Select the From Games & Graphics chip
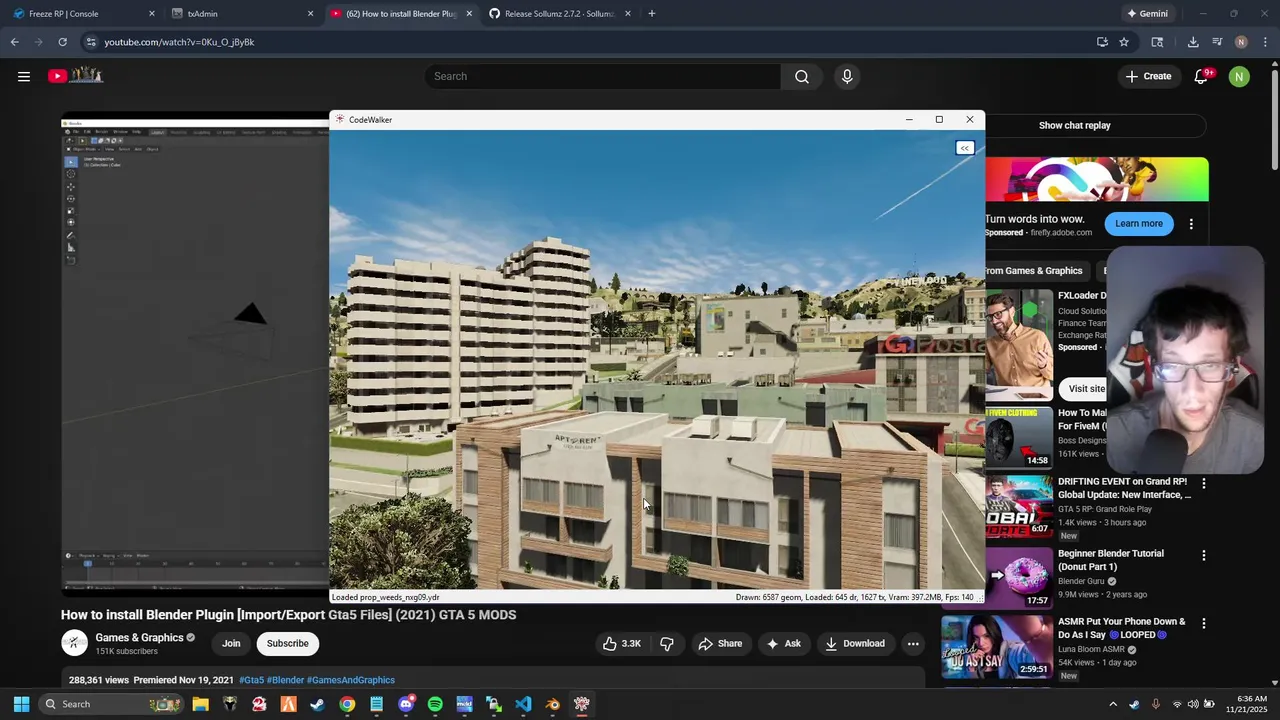 tap(1032, 271)
